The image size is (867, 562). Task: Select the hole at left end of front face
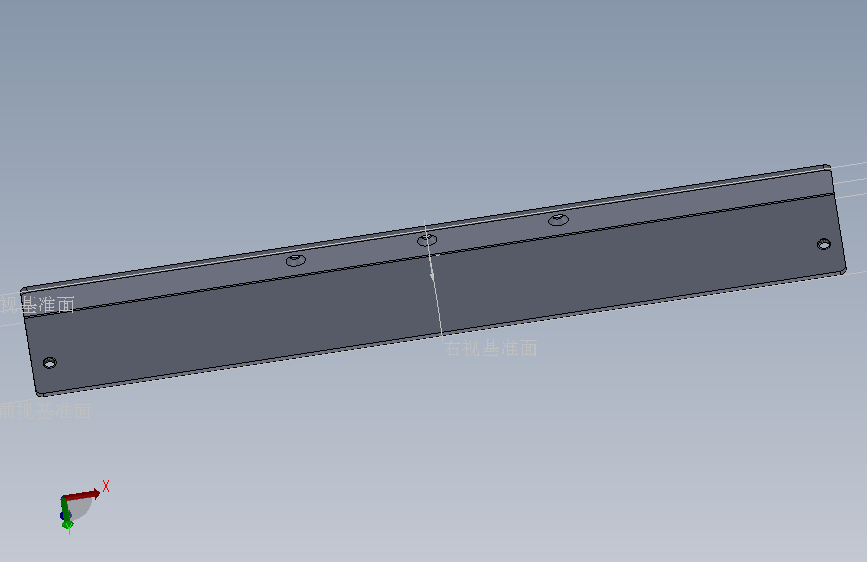coord(49,363)
